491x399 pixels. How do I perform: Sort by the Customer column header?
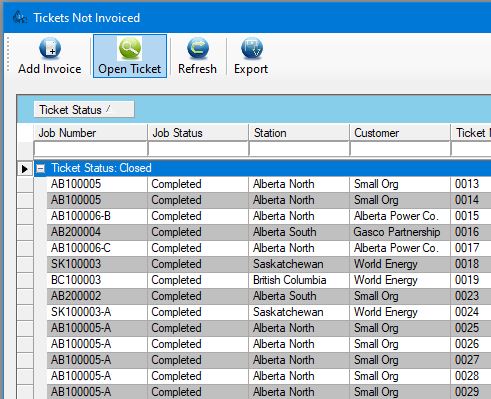pos(400,133)
